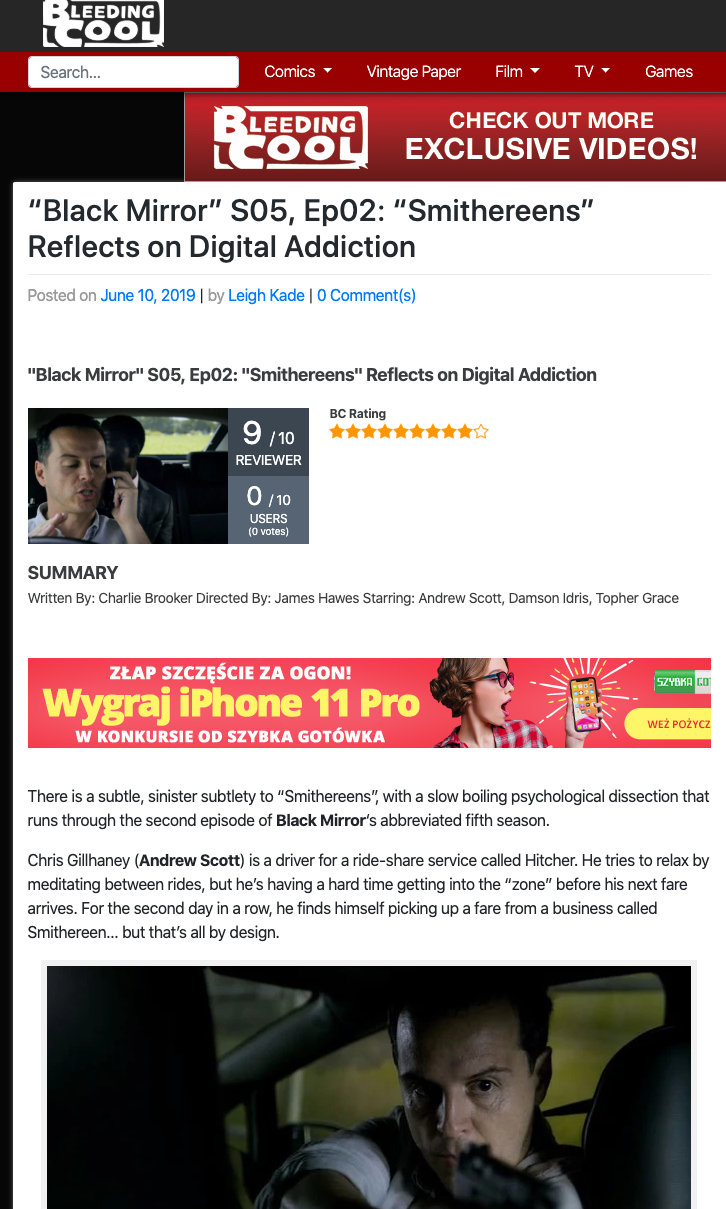Click the 0/10 Users score box

pos(268,510)
